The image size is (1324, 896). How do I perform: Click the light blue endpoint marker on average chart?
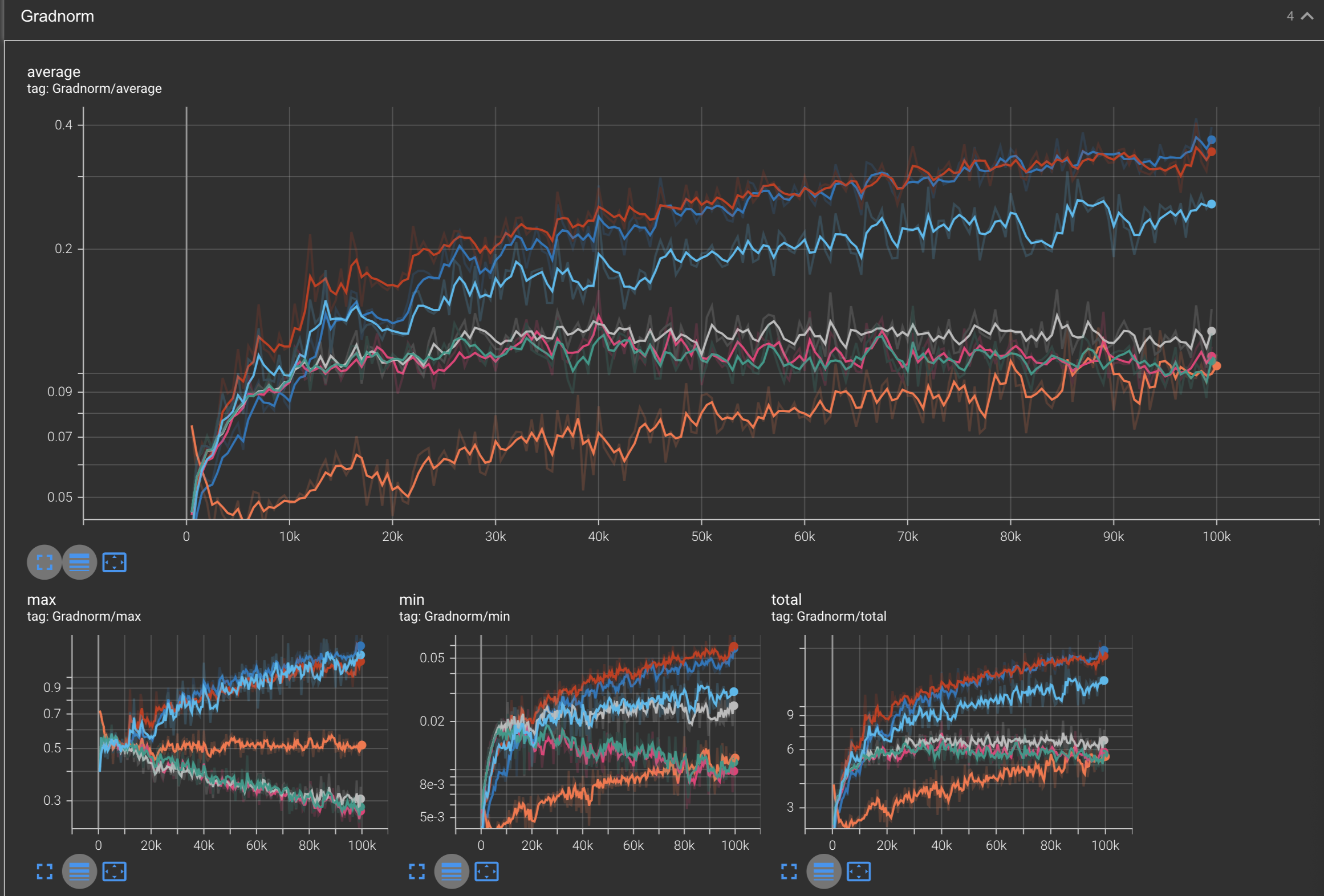[1211, 204]
